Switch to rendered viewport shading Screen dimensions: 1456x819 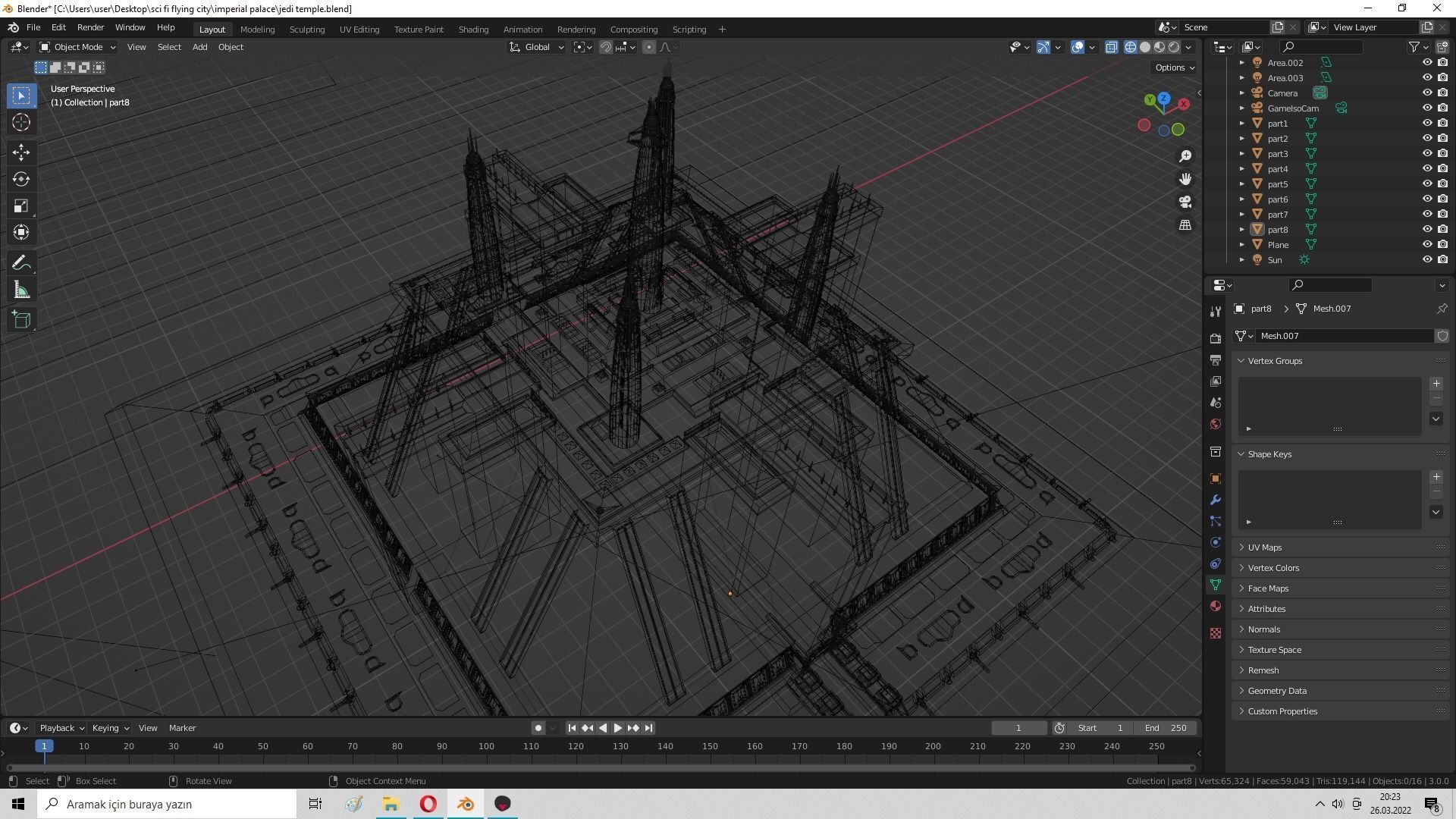coord(1174,47)
